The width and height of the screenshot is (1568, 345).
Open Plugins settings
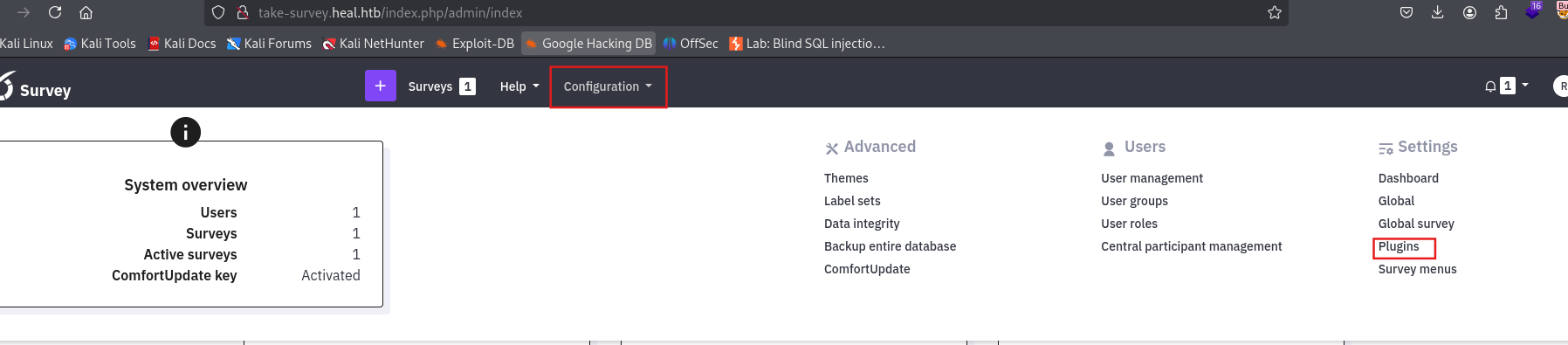coord(1399,246)
